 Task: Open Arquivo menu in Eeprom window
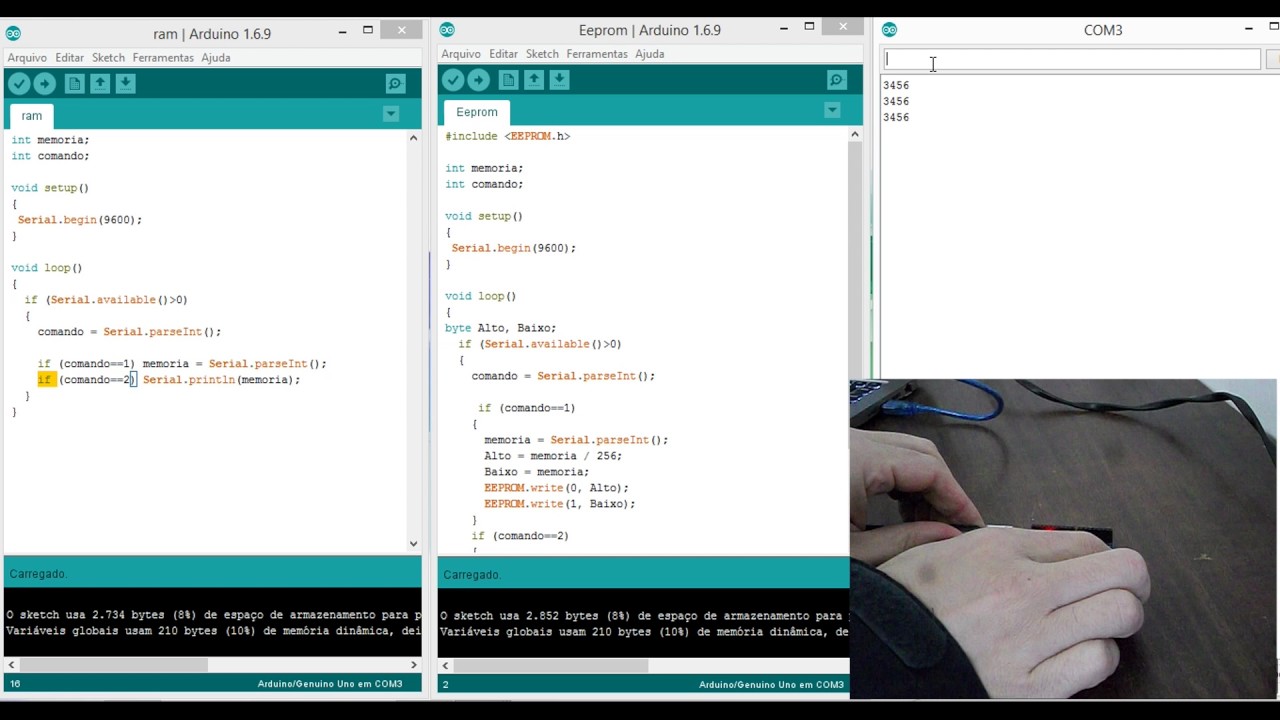(x=461, y=54)
